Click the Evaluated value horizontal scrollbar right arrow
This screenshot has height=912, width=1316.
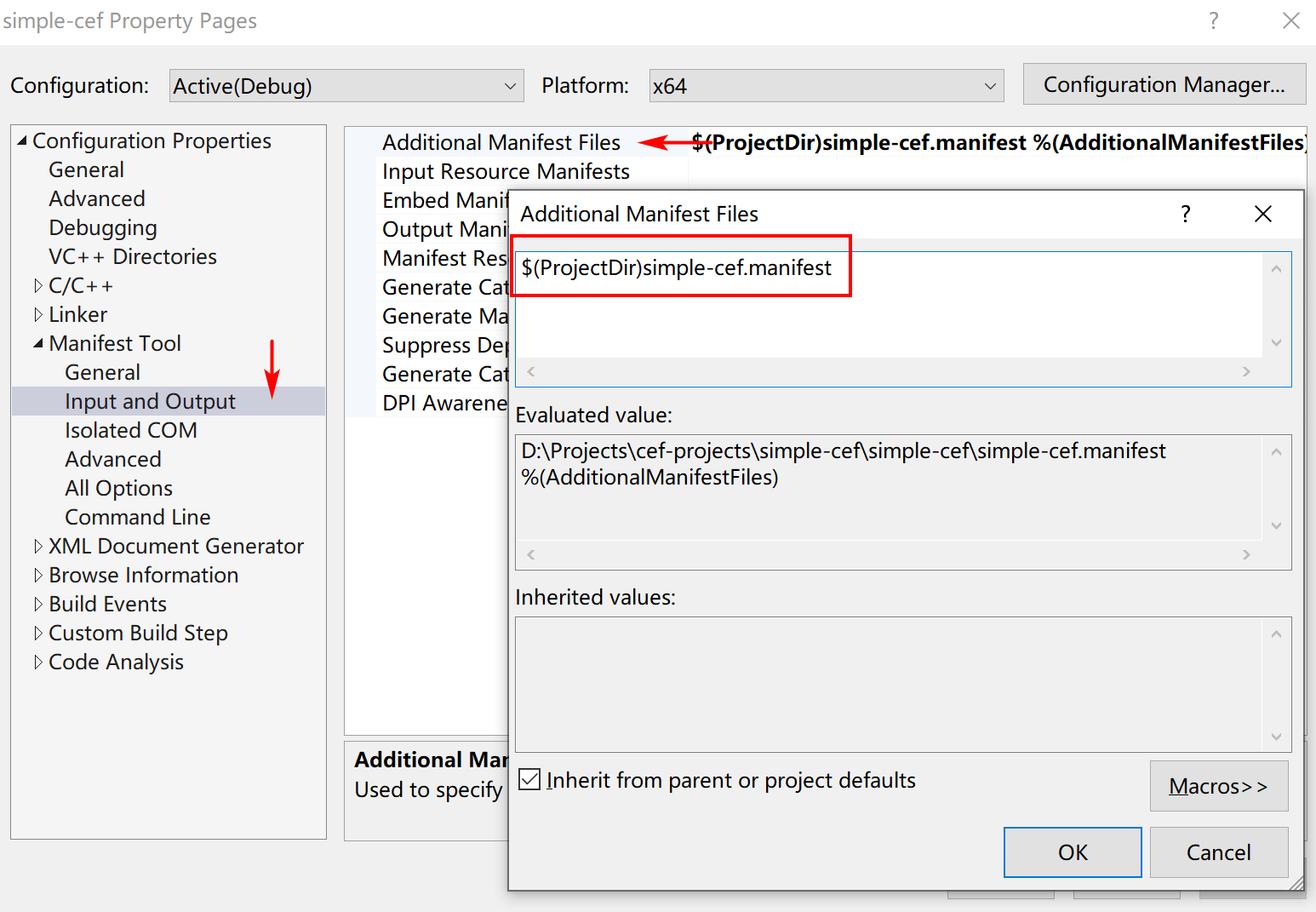click(1246, 554)
